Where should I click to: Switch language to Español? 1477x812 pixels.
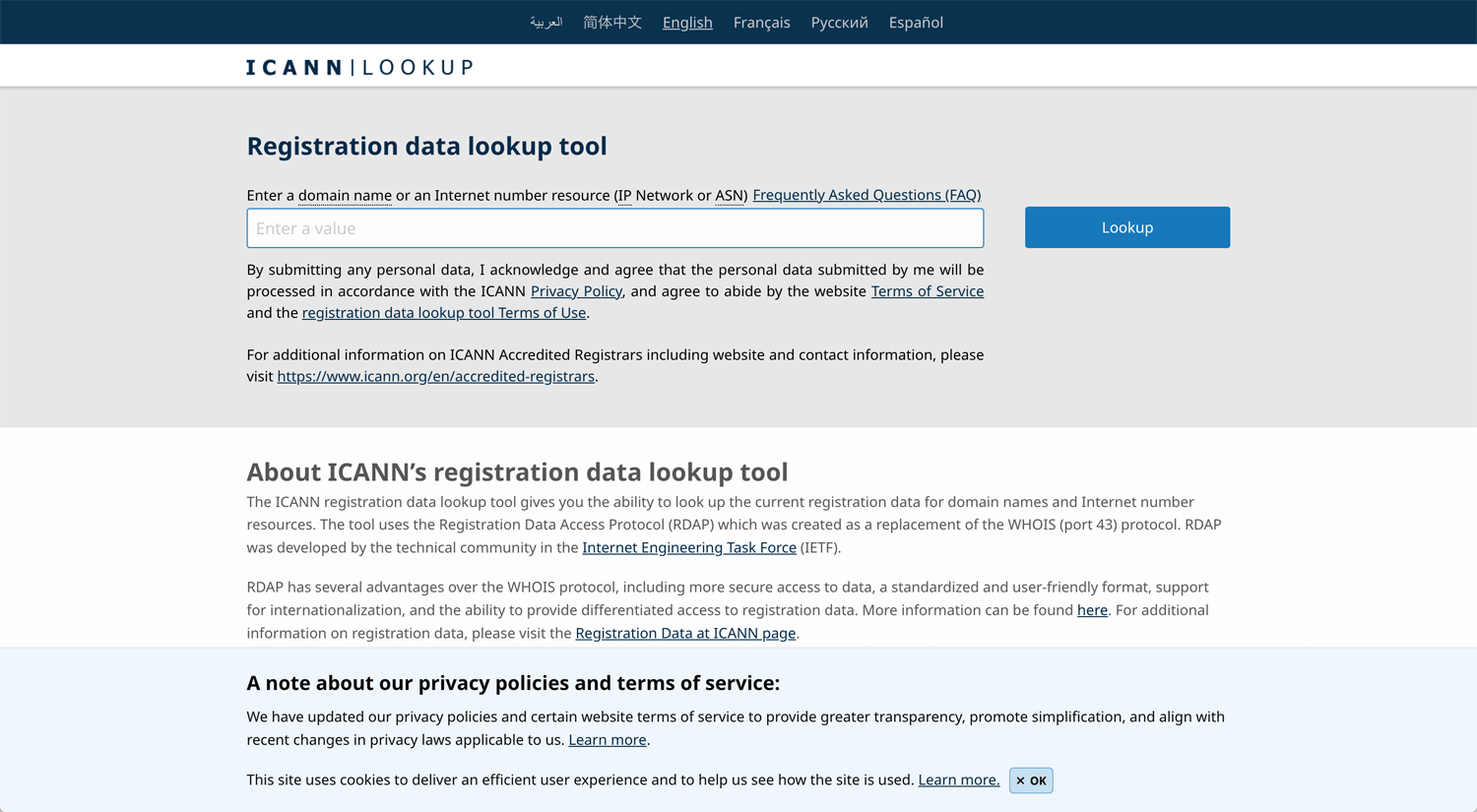click(916, 22)
